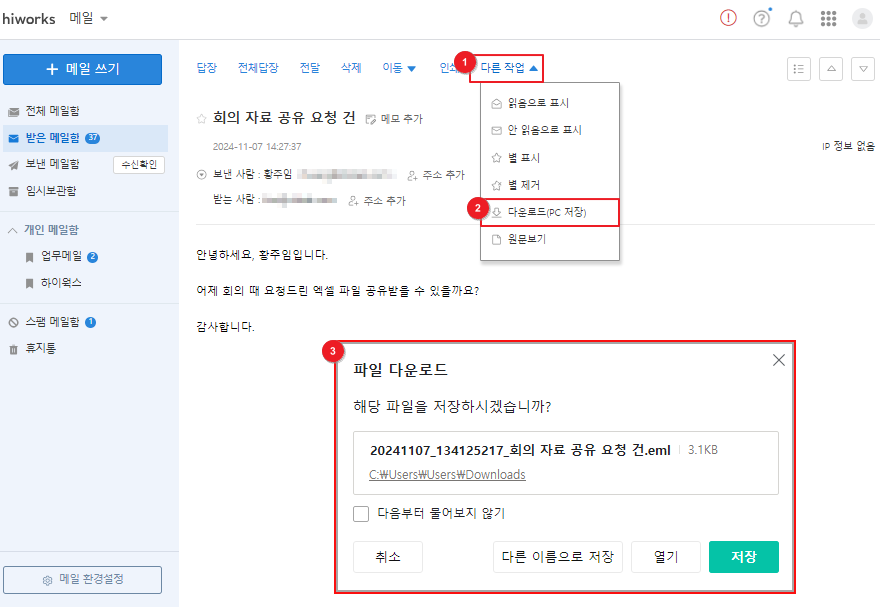Screen dimensions: 880x607
Task: Select 원문보기 from the menu
Action: (x=526, y=240)
